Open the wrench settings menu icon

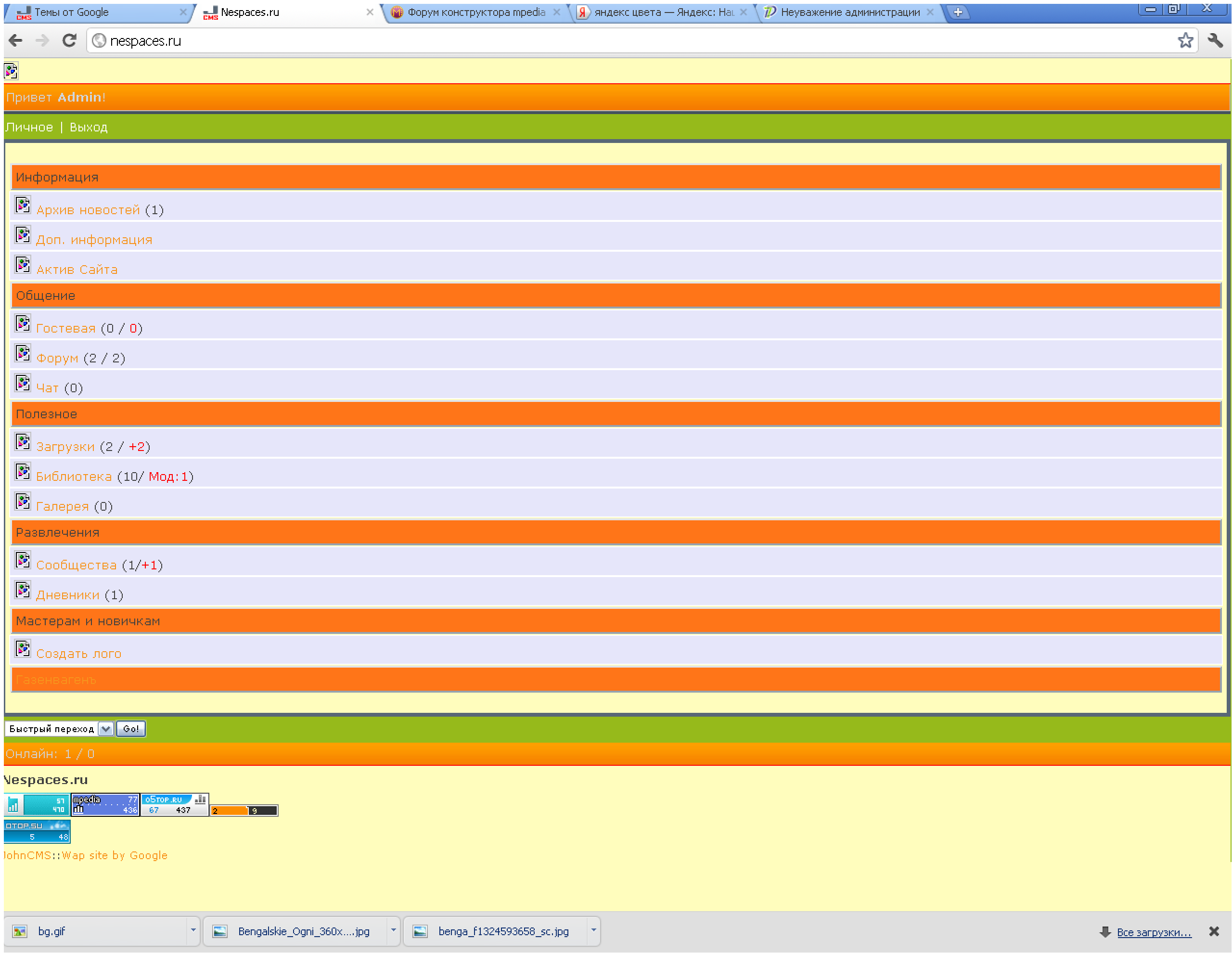[1215, 40]
